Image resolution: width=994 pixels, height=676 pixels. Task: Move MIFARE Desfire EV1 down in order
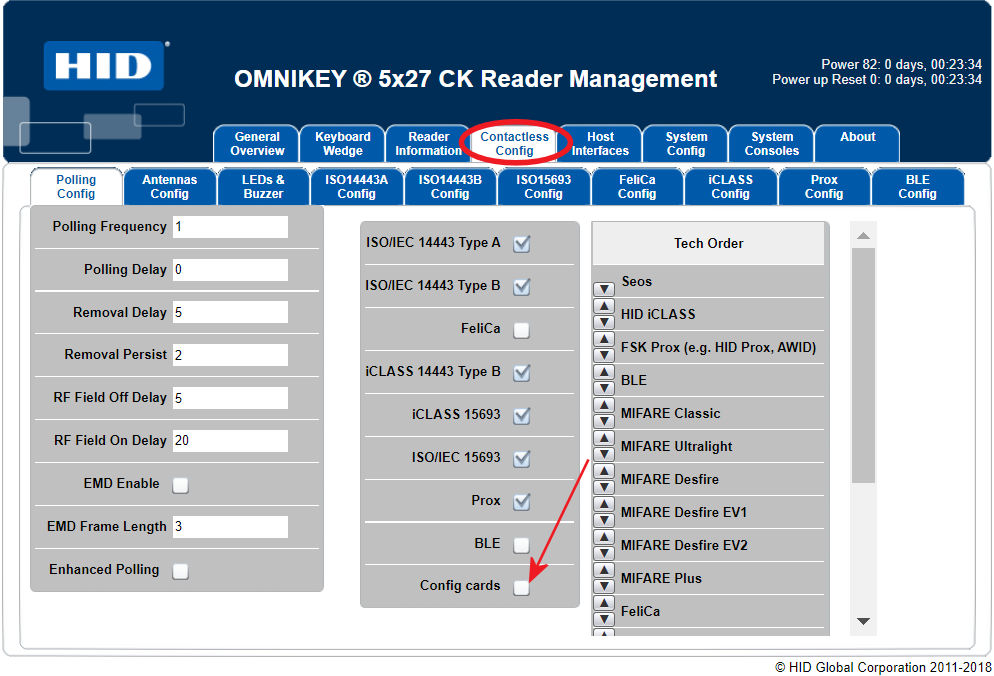click(604, 520)
